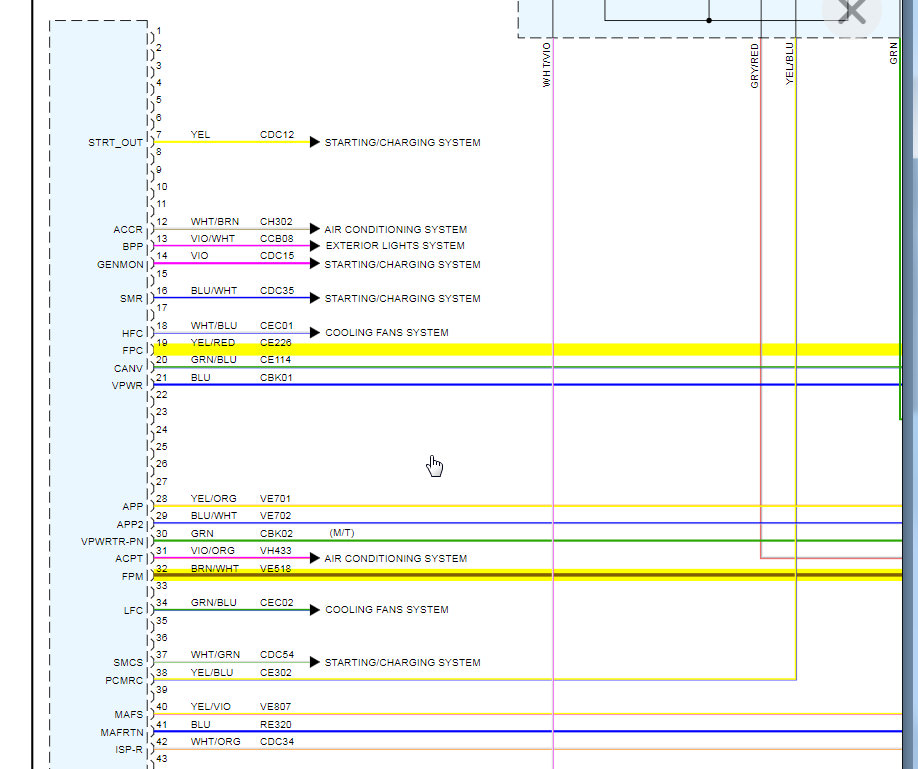Click the SMCS pin label
918x769 pixels.
coord(128,662)
